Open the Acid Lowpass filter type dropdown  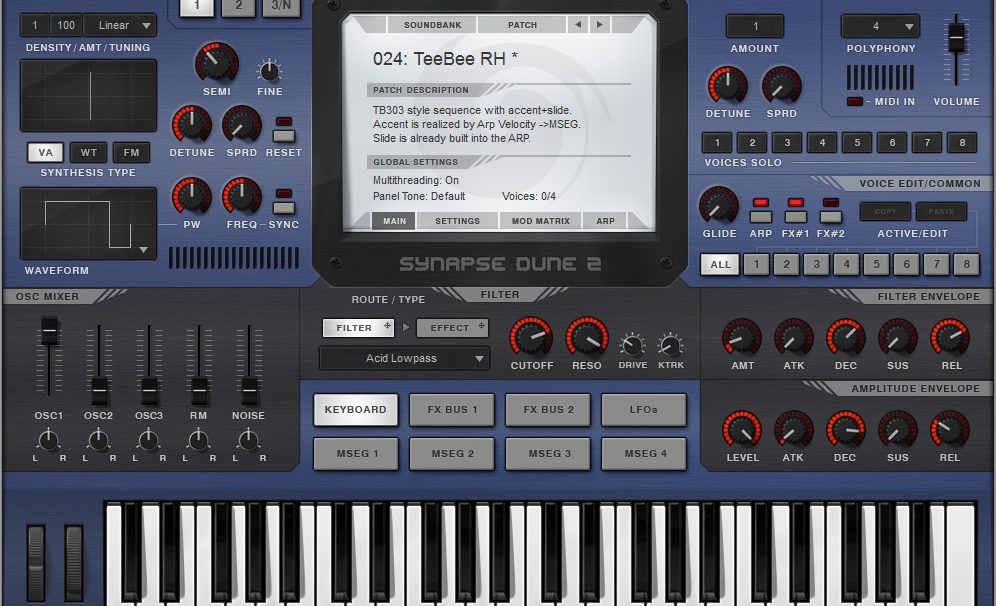(x=404, y=358)
